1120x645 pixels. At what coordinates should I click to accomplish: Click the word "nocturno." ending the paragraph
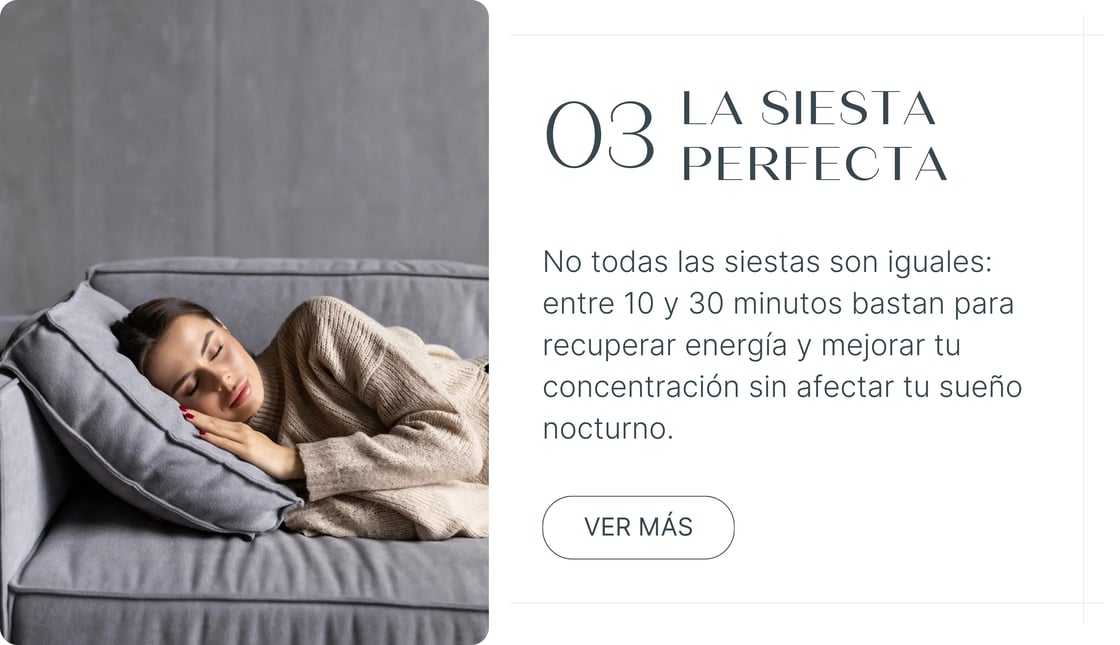click(x=608, y=429)
